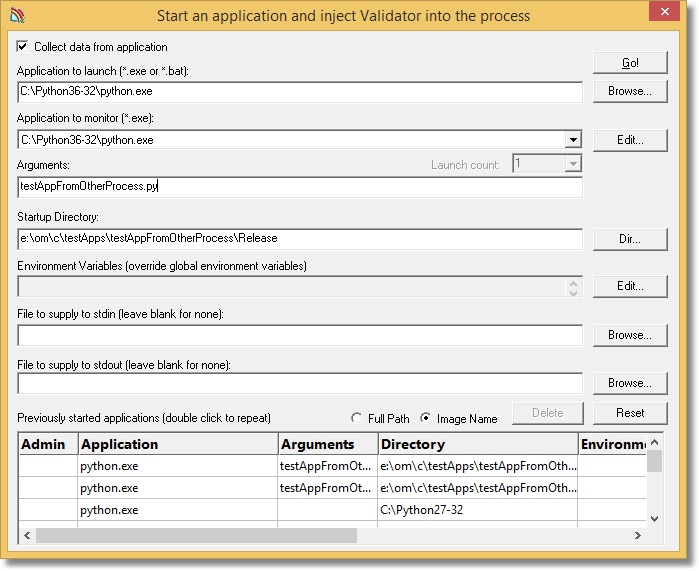Open the Launch count dropdown
The height and width of the screenshot is (571, 699).
point(573,164)
